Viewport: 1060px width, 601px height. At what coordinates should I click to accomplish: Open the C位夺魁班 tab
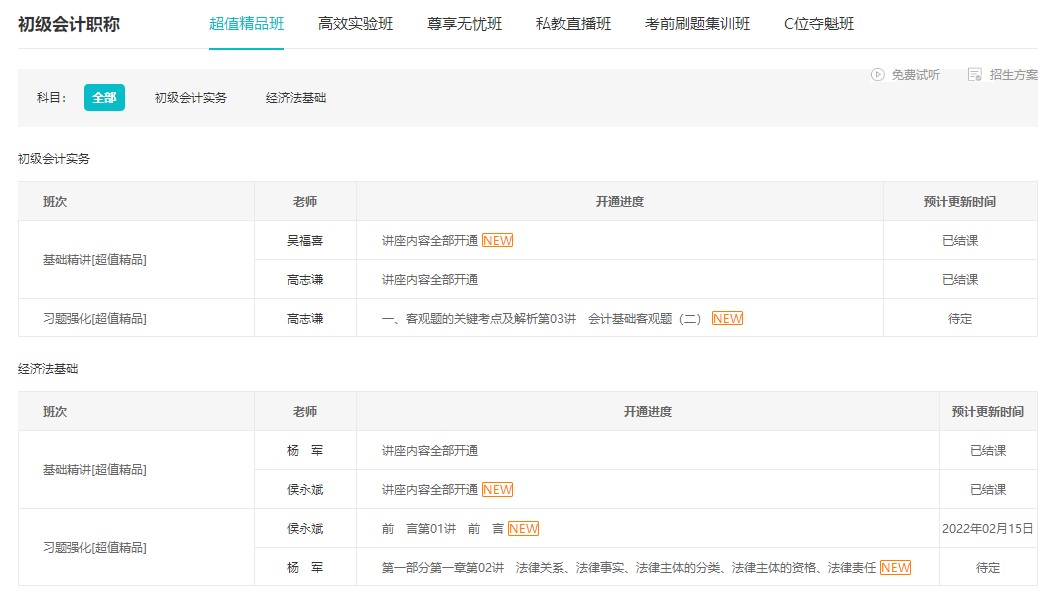(819, 22)
